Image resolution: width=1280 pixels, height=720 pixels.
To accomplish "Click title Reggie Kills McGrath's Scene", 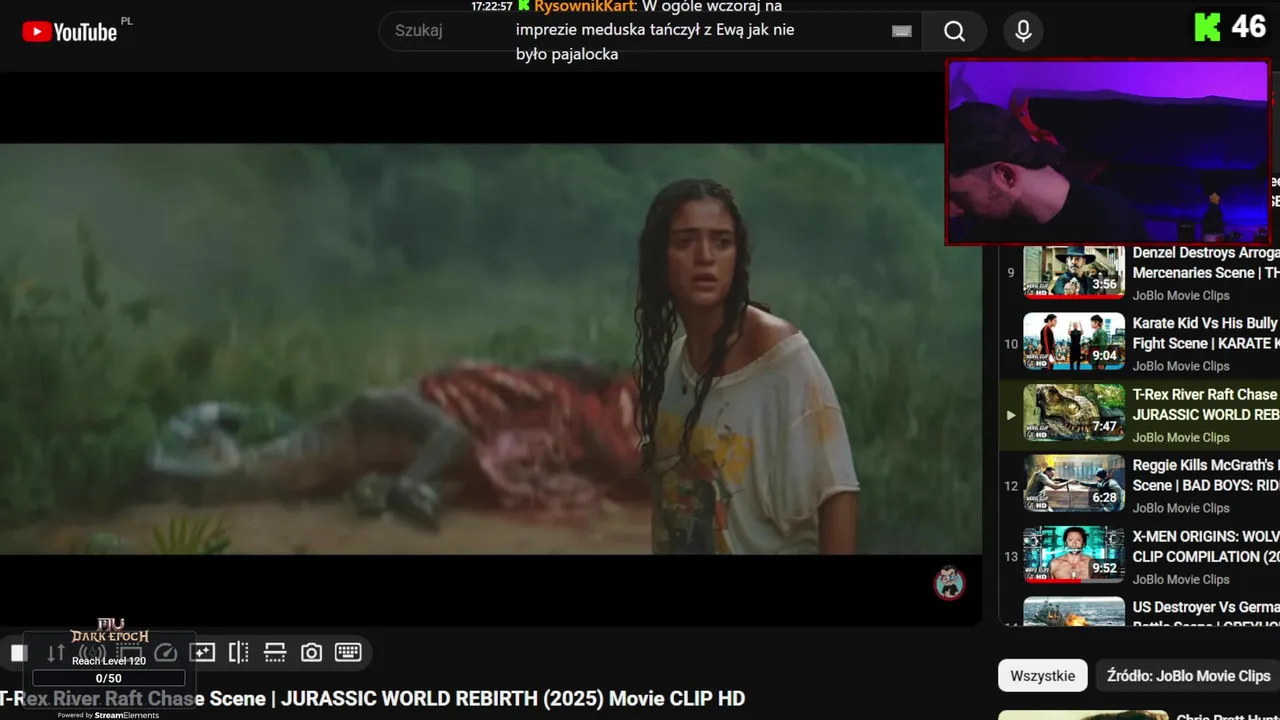I will (x=1206, y=475).
